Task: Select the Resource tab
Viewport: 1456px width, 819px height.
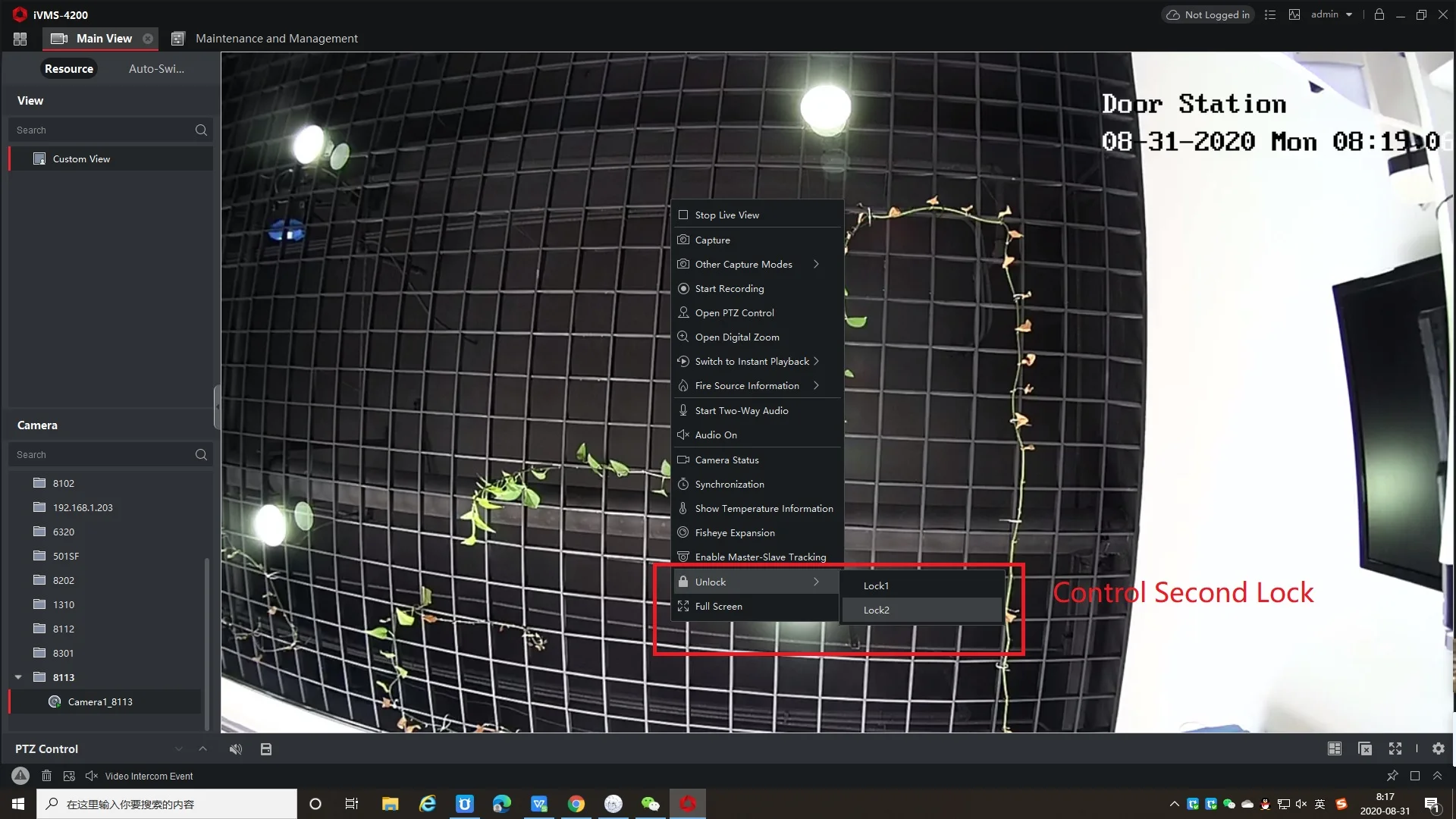Action: tap(69, 69)
